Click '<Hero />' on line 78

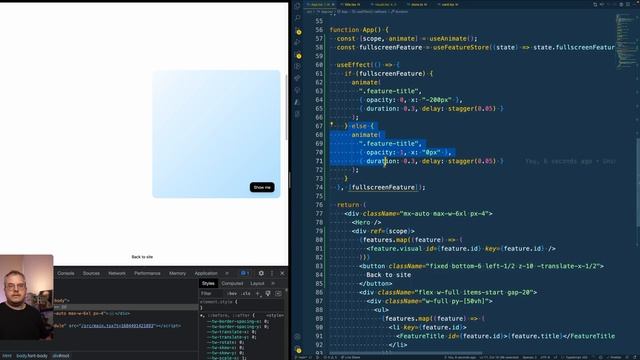366,222
